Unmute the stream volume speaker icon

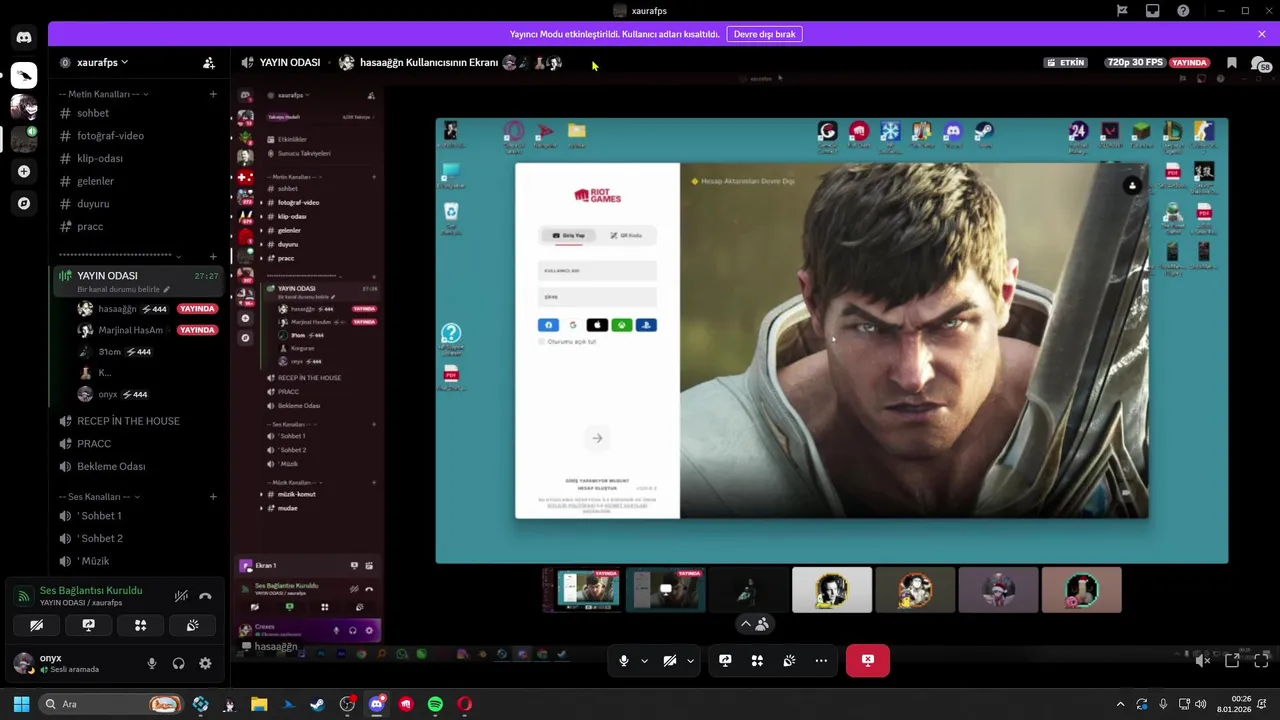pos(1203,660)
